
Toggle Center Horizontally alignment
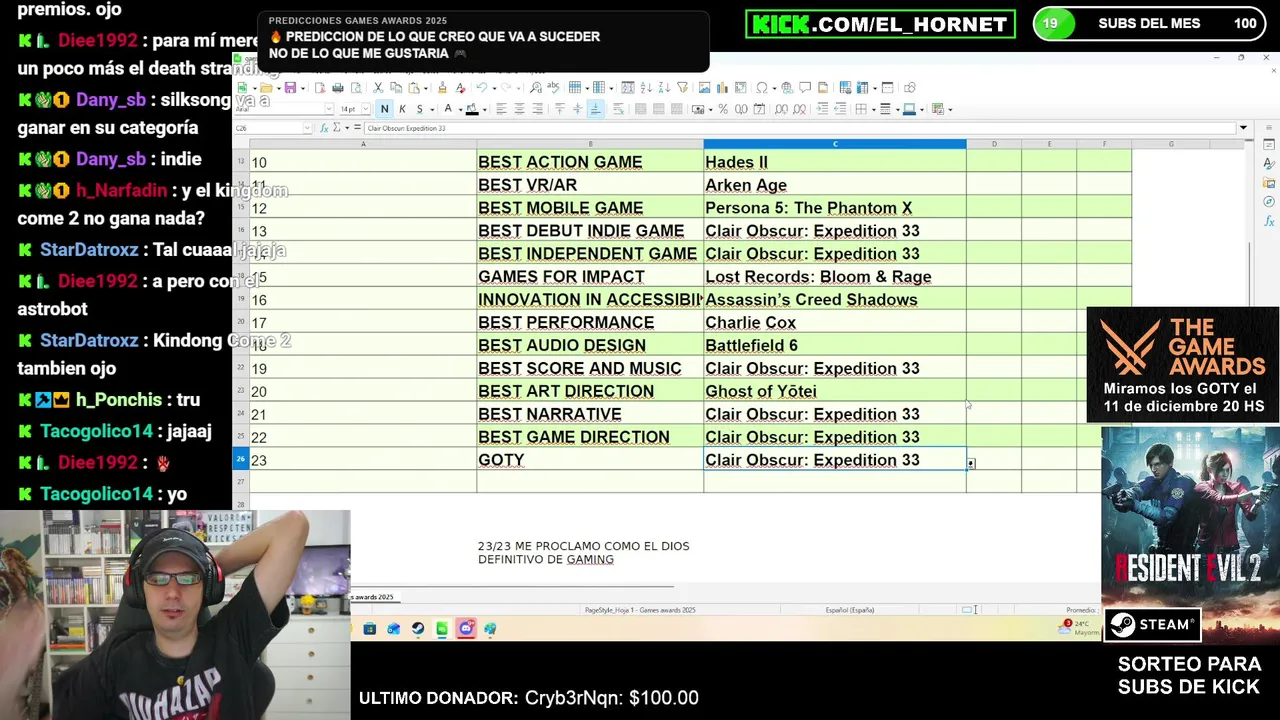(519, 109)
